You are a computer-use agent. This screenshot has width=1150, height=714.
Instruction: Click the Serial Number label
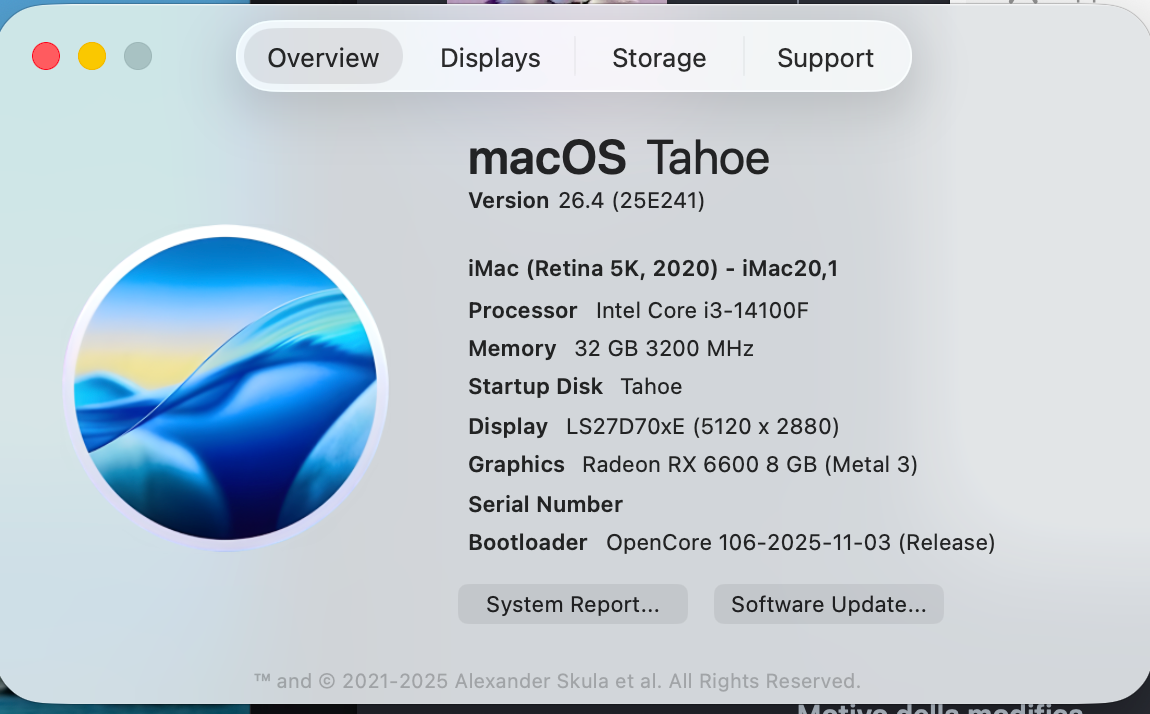pyautogui.click(x=545, y=504)
